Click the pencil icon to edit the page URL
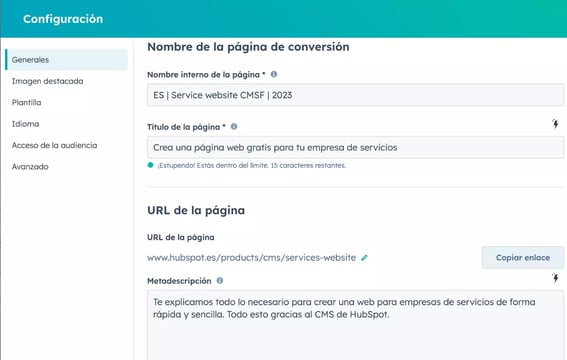The height and width of the screenshot is (360, 567). coord(364,258)
